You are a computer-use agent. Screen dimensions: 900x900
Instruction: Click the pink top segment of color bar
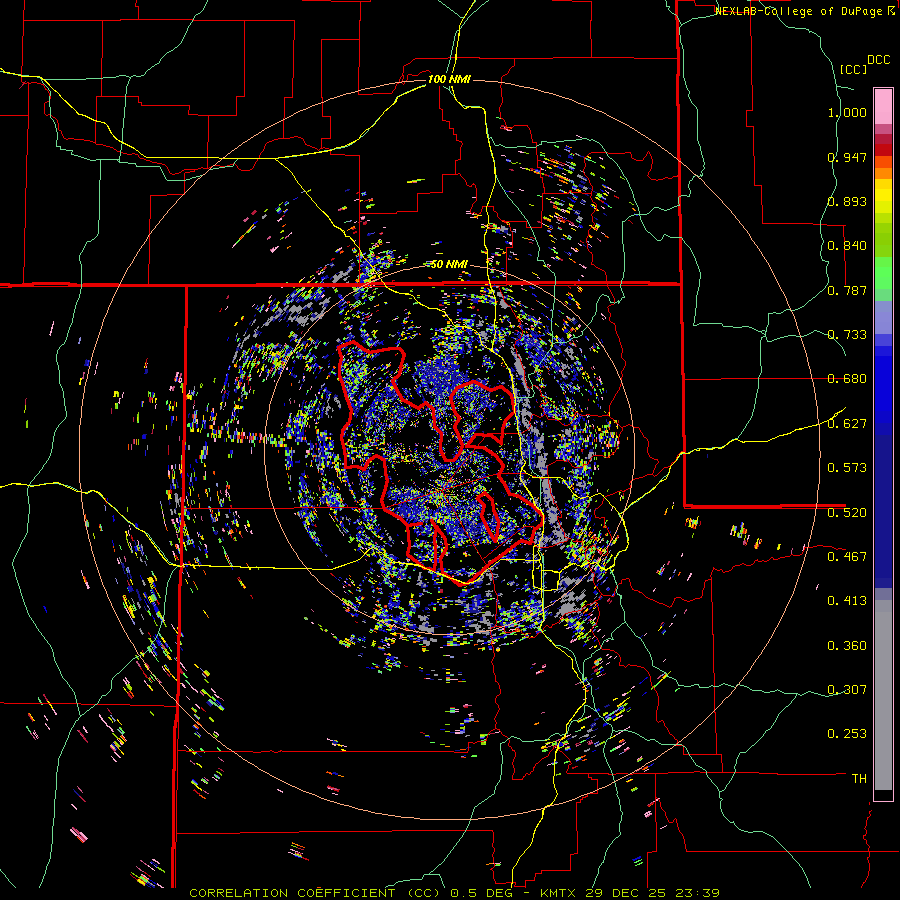point(883,106)
